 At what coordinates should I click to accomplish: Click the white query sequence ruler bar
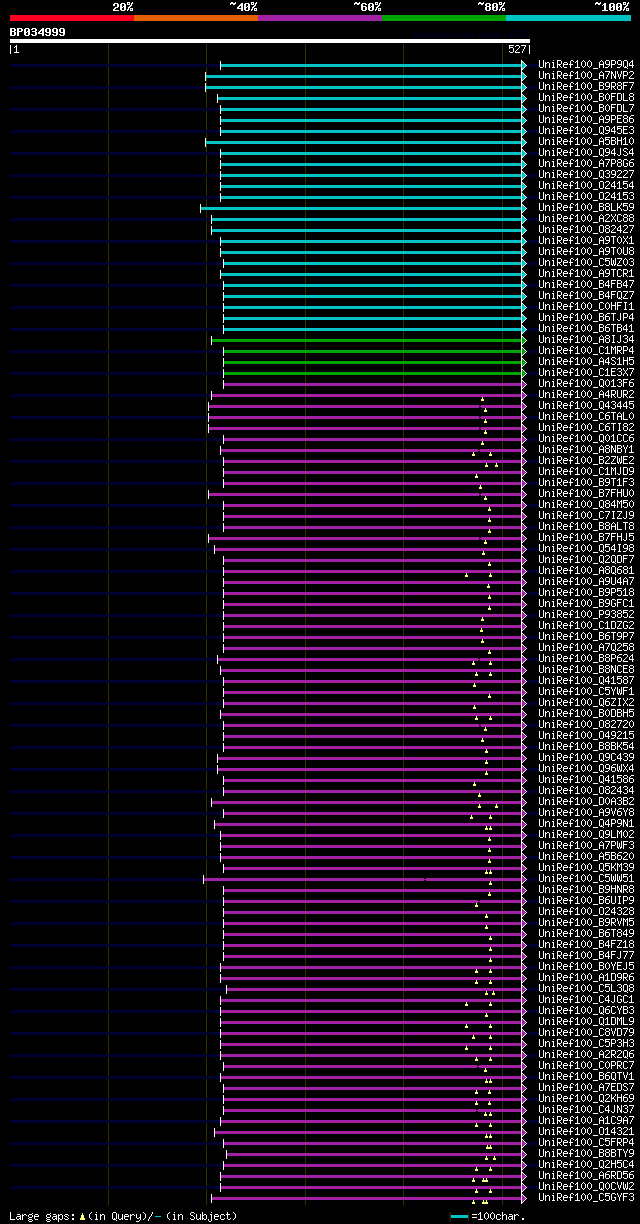pyautogui.click(x=269, y=41)
